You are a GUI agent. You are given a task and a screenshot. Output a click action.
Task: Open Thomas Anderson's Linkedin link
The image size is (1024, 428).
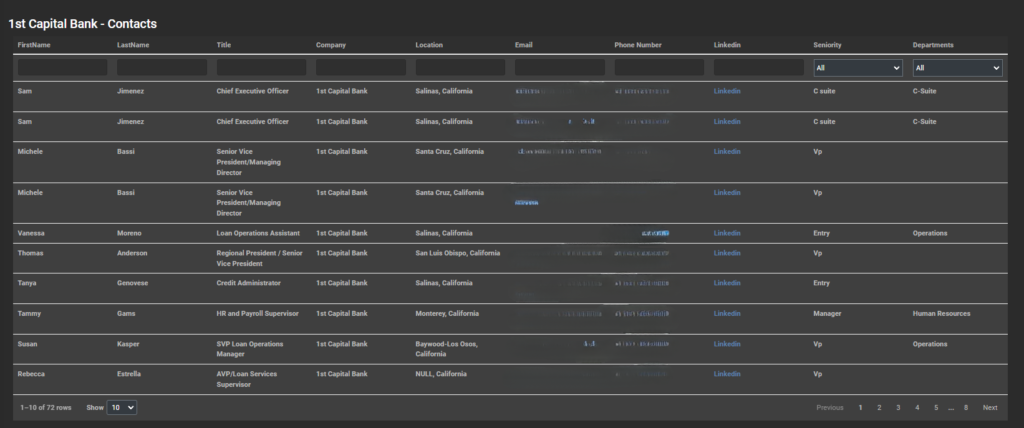(727, 253)
